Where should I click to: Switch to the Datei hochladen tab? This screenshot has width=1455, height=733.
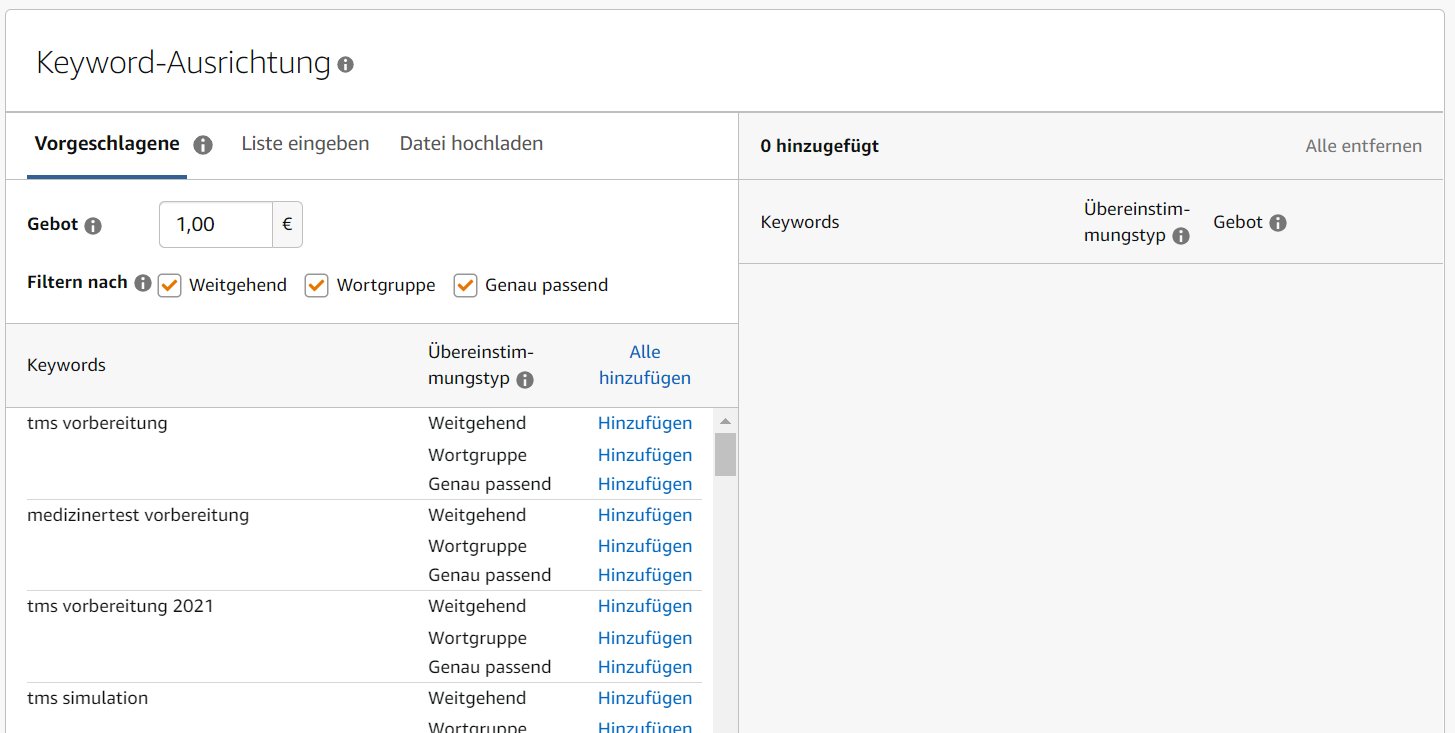[471, 144]
